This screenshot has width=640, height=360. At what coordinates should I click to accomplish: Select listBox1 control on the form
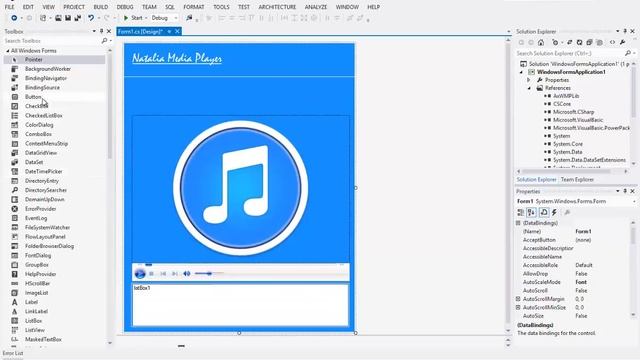click(240, 305)
